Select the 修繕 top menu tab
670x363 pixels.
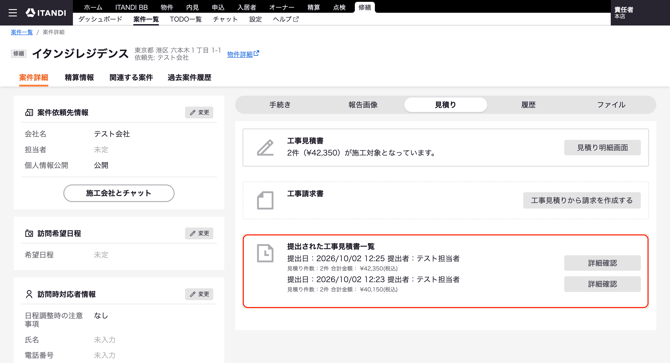click(x=364, y=7)
